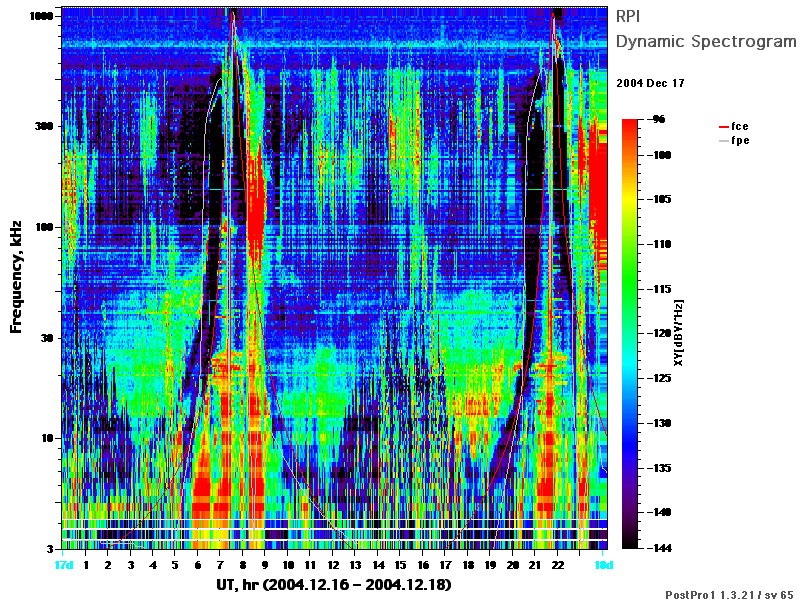The height and width of the screenshot is (600, 800).
Task: Click the 18d end marker on time axis
Action: (x=604, y=565)
